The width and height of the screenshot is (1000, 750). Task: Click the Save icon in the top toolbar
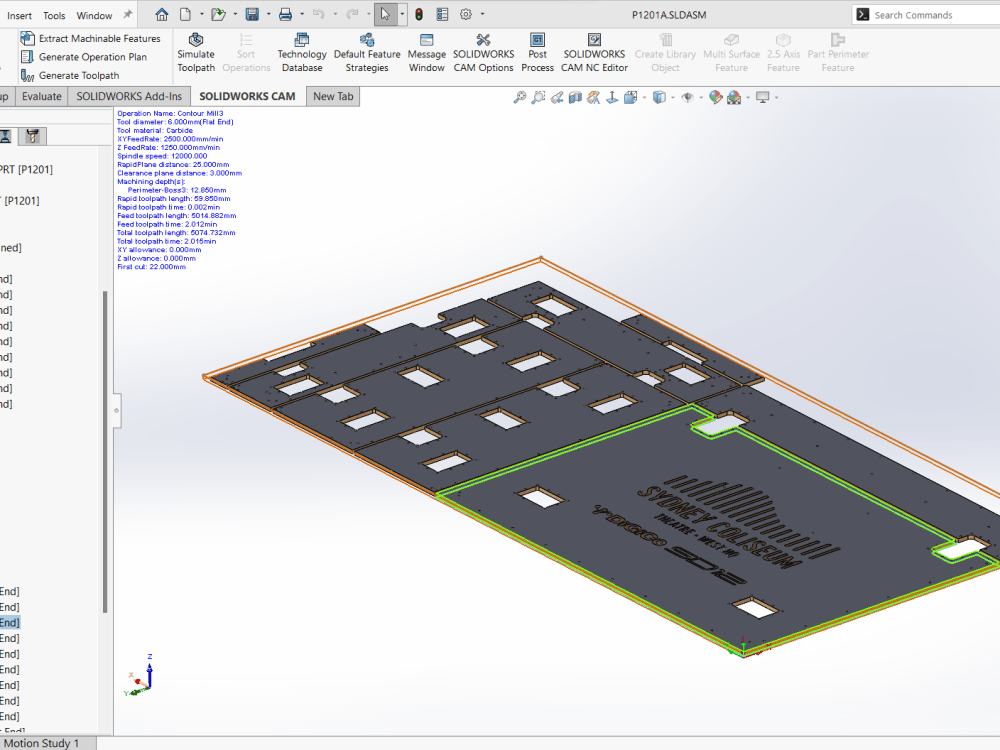252,14
